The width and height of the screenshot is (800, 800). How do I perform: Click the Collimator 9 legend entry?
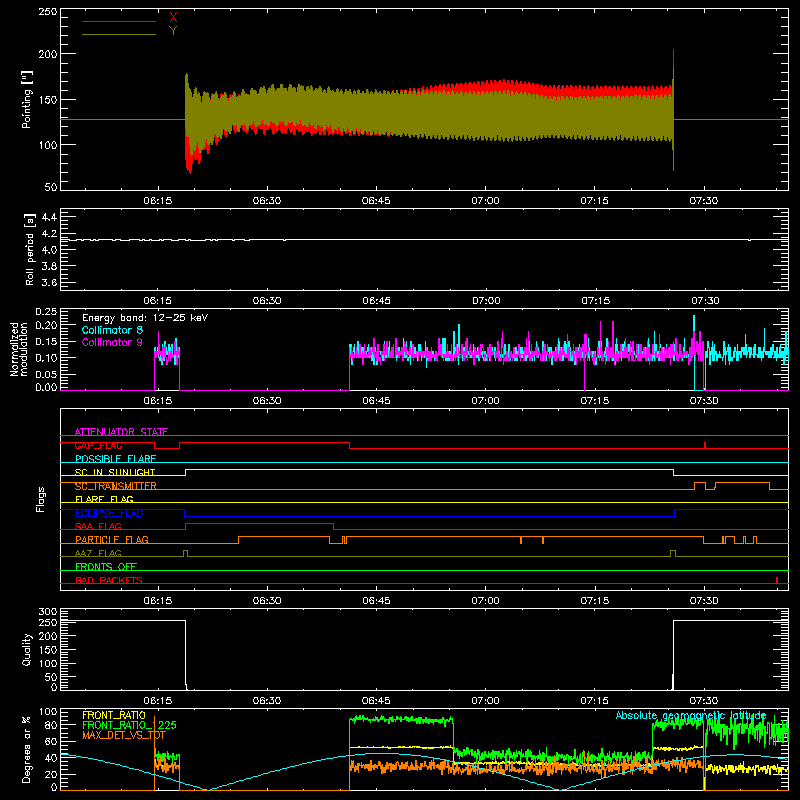pos(112,342)
